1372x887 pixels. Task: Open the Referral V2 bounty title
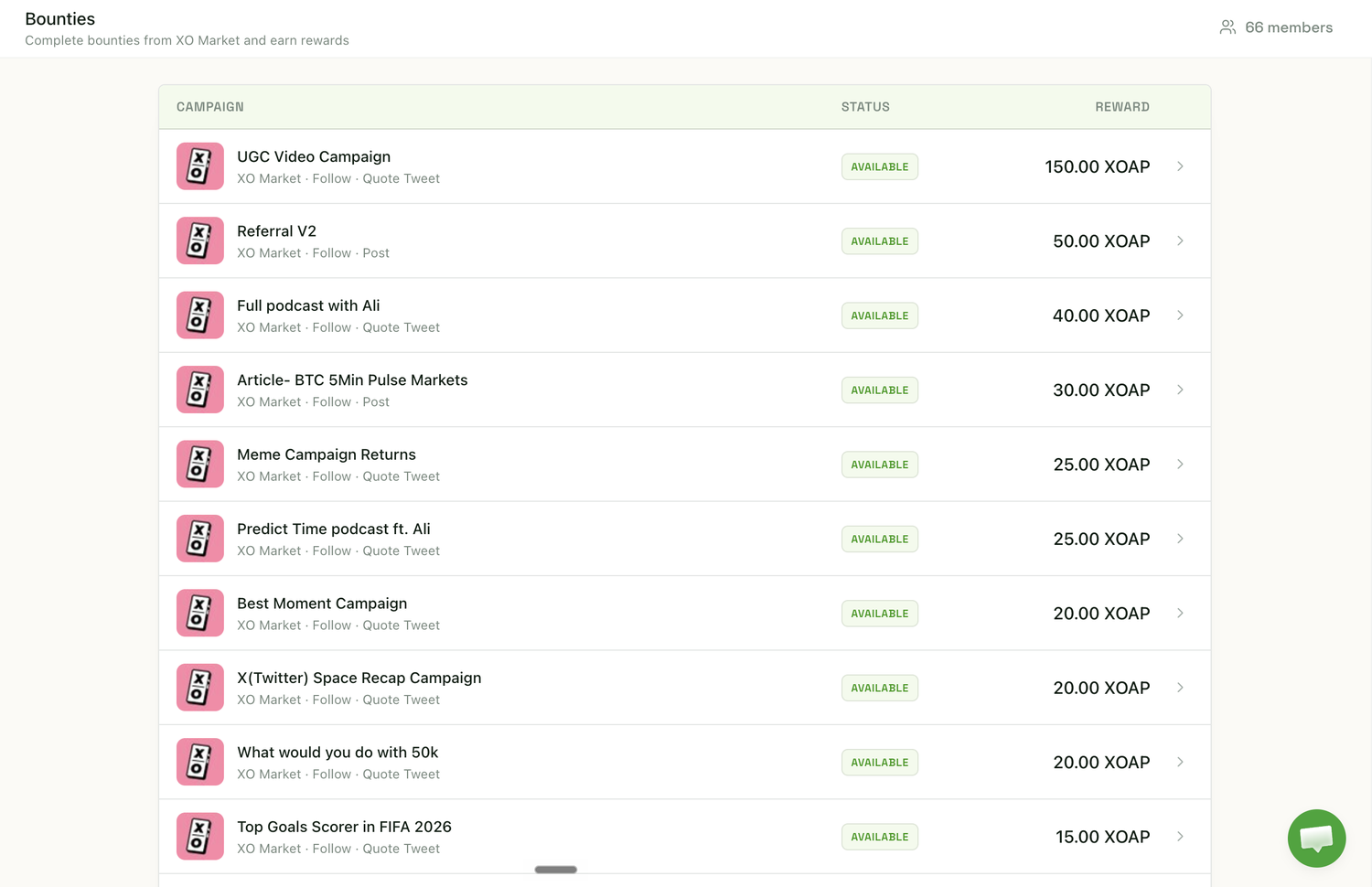tap(276, 231)
